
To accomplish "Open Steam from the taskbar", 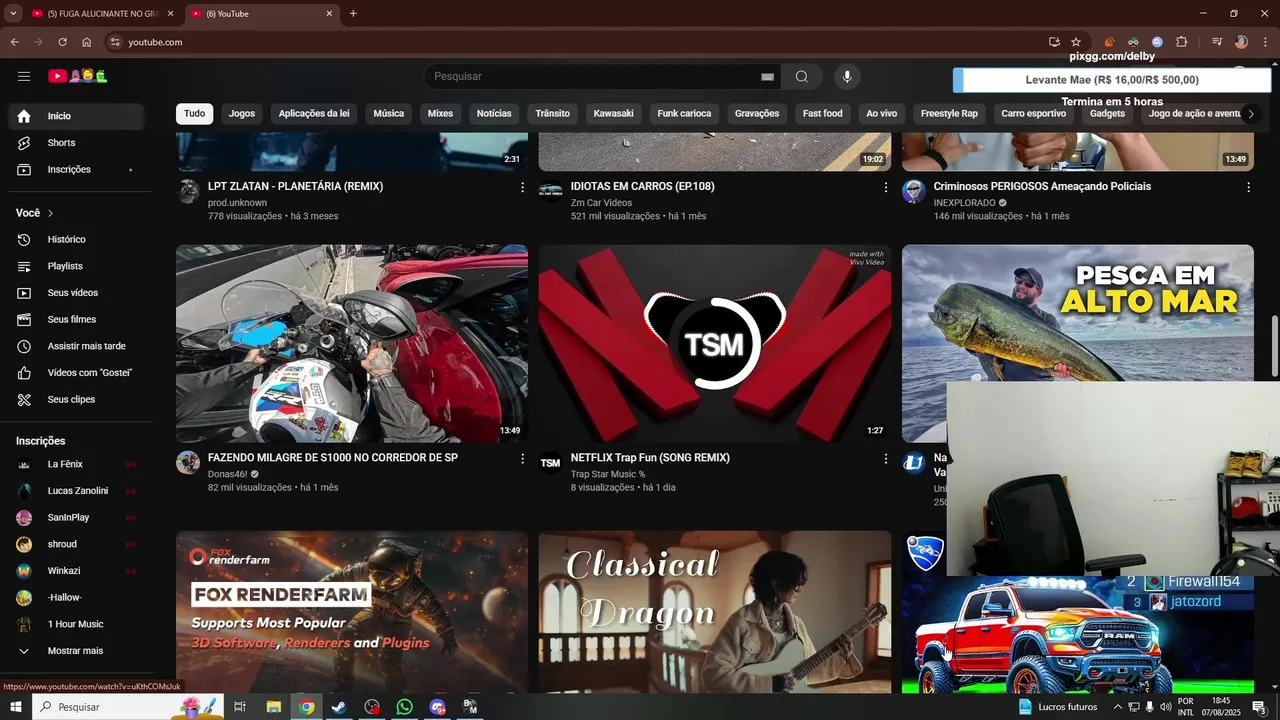I will (x=338, y=707).
